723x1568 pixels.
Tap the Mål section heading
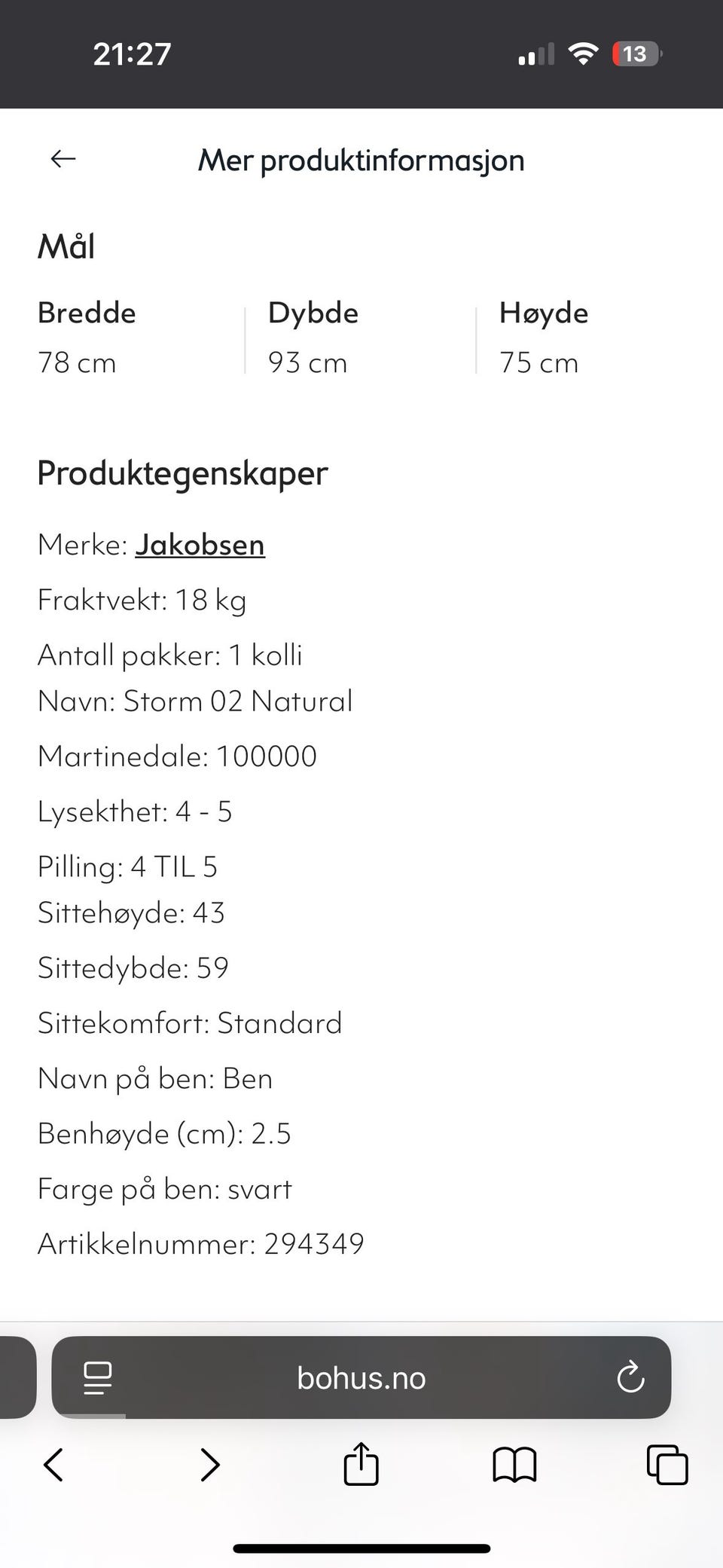(66, 246)
